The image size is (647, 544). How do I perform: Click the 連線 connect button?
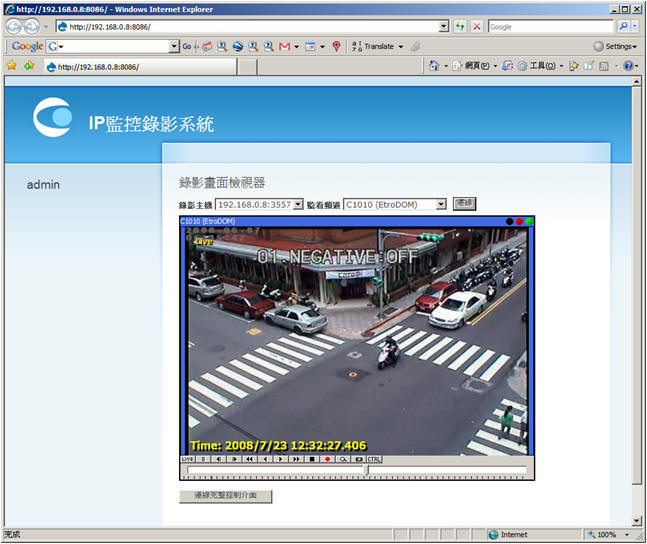463,203
